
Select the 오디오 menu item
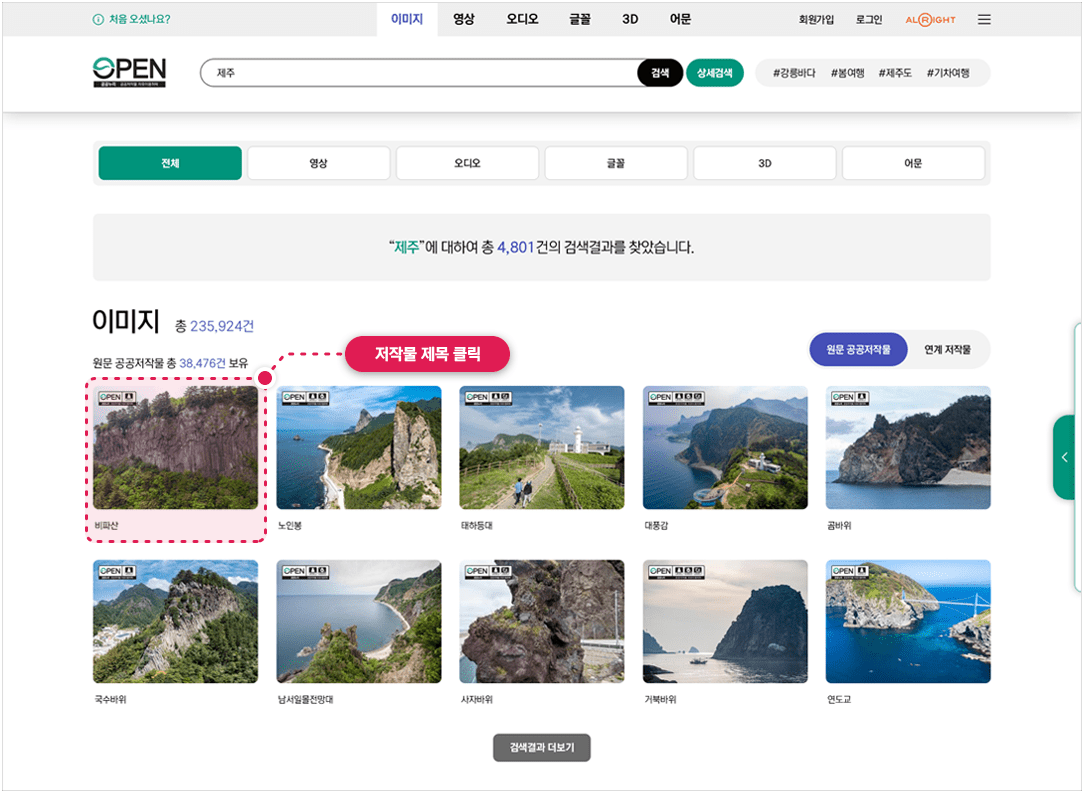522,18
